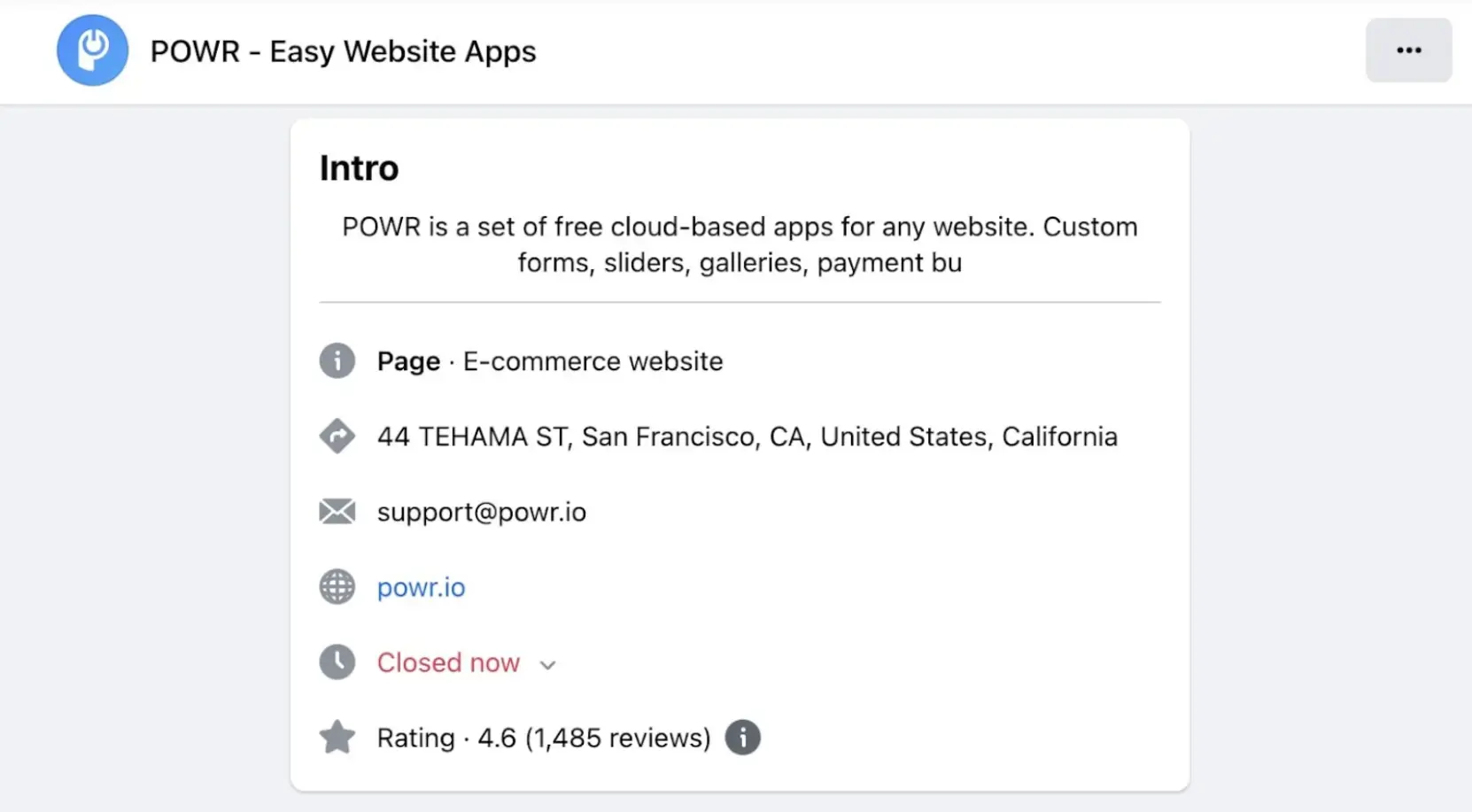
Task: Click the Closed now status text
Action: tap(448, 662)
